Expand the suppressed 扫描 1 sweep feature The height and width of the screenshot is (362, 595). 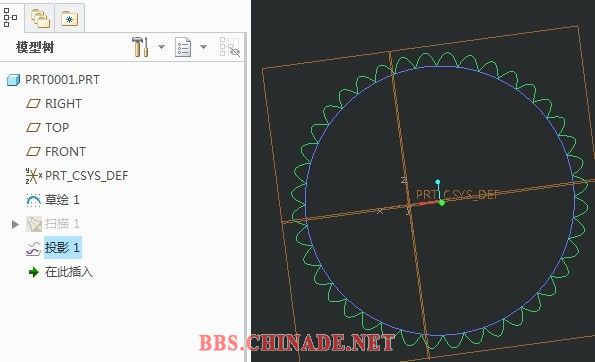(x=16, y=224)
